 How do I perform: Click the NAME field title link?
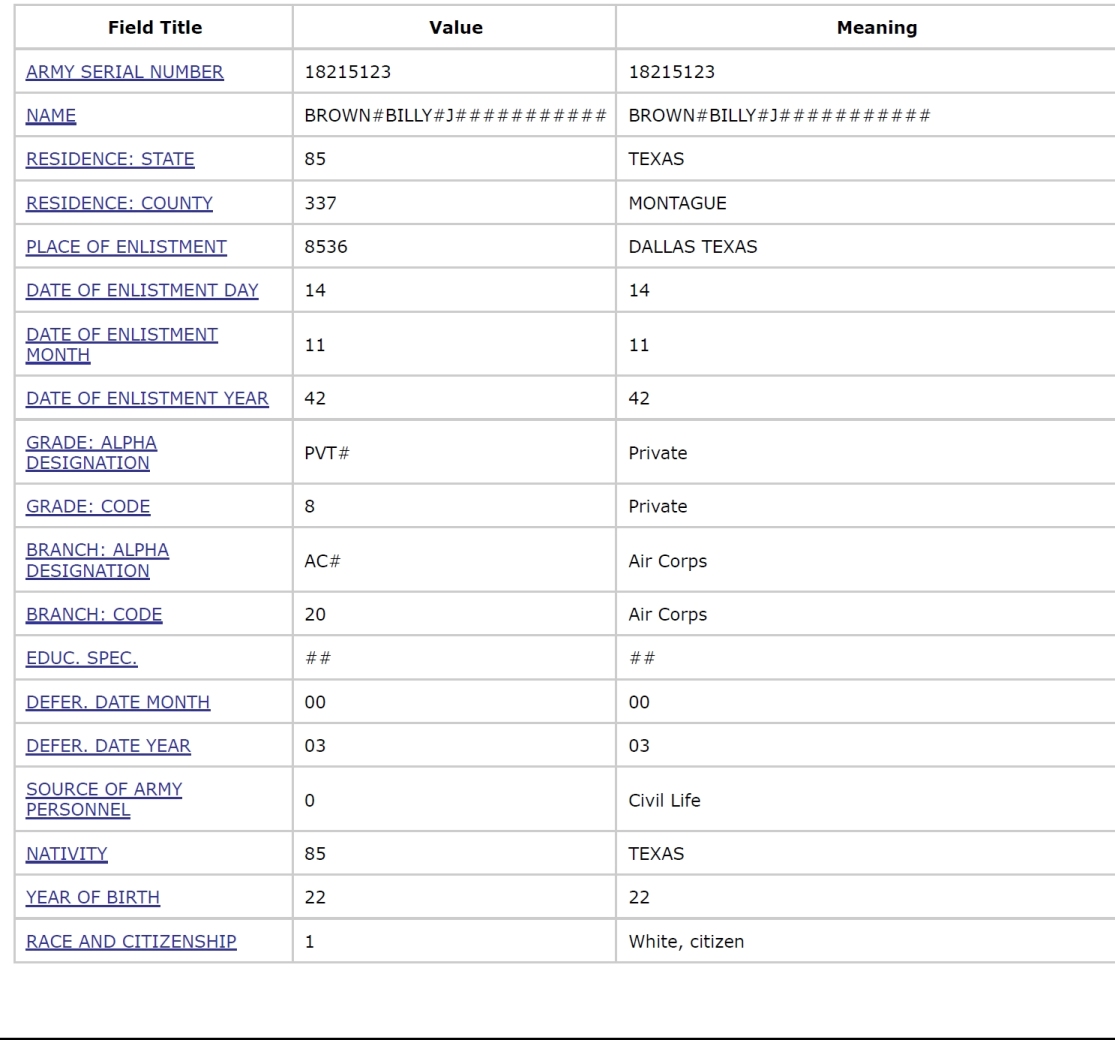coord(52,116)
